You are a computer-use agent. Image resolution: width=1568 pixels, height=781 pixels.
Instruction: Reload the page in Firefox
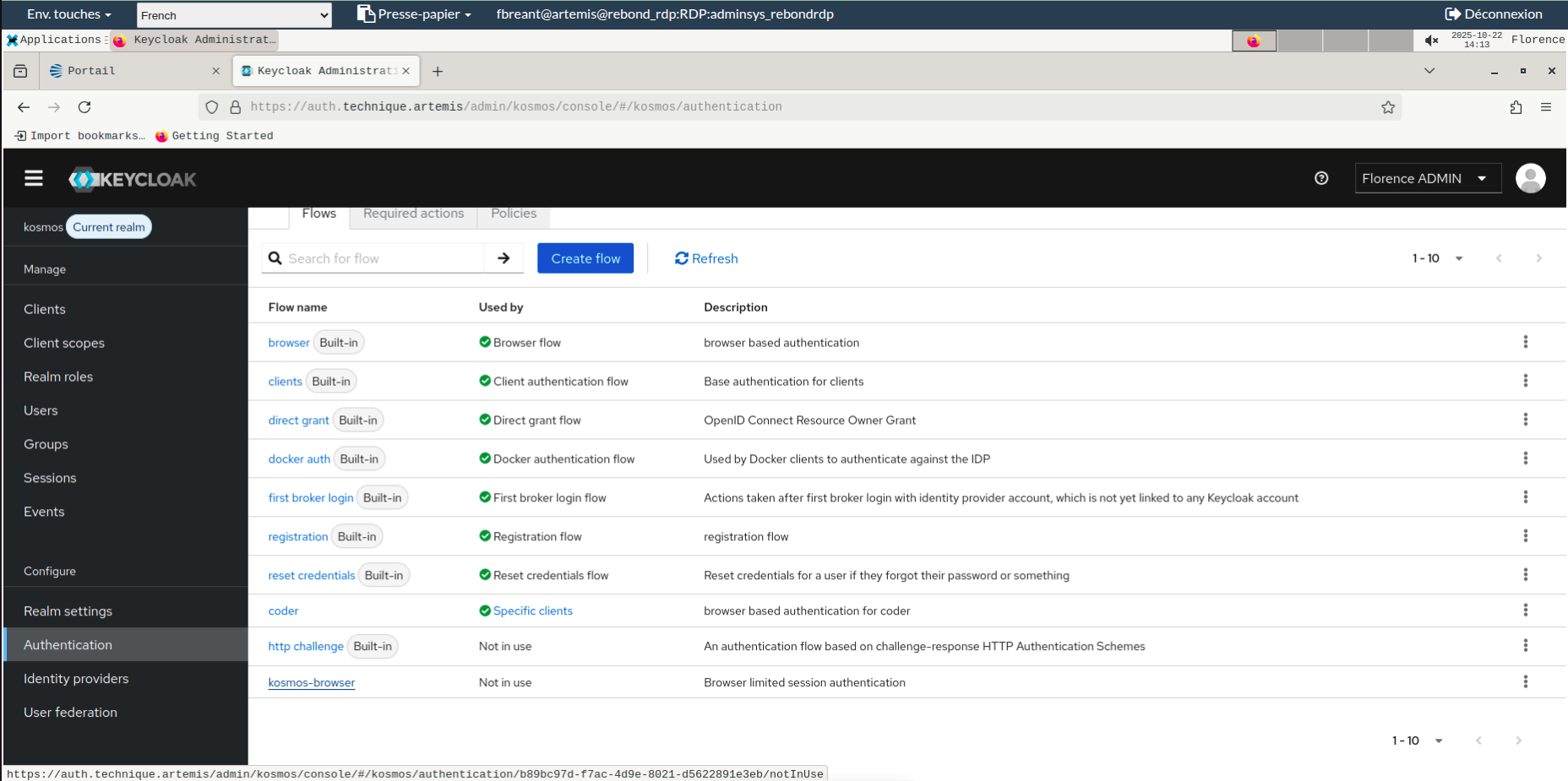coord(84,107)
